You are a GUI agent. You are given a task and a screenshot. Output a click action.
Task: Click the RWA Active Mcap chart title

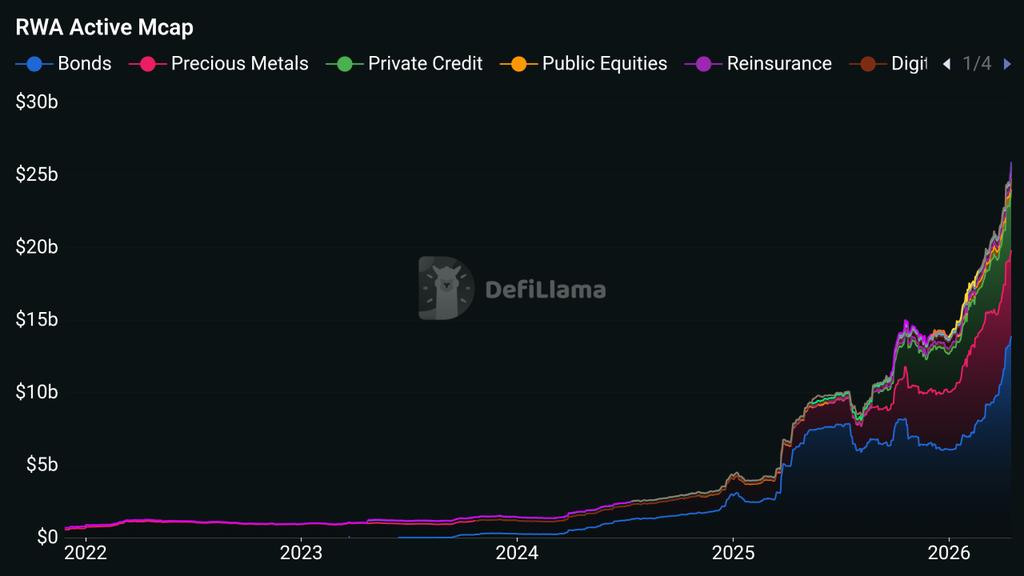coord(105,27)
